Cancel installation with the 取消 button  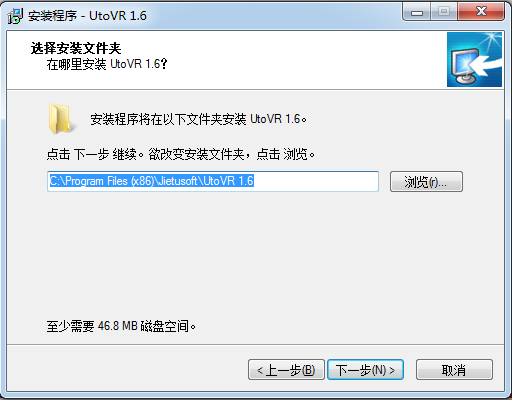tap(454, 370)
